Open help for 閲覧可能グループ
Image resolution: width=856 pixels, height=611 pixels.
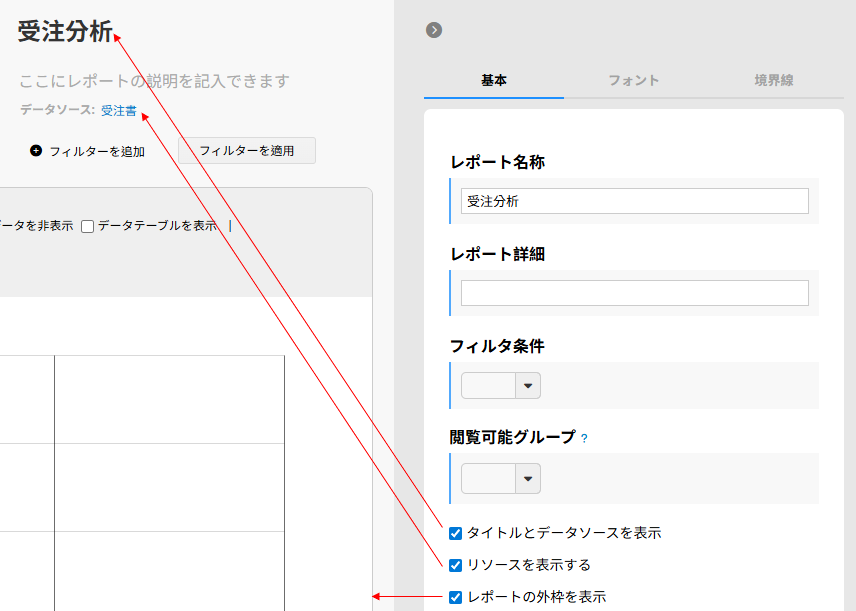(x=584, y=438)
